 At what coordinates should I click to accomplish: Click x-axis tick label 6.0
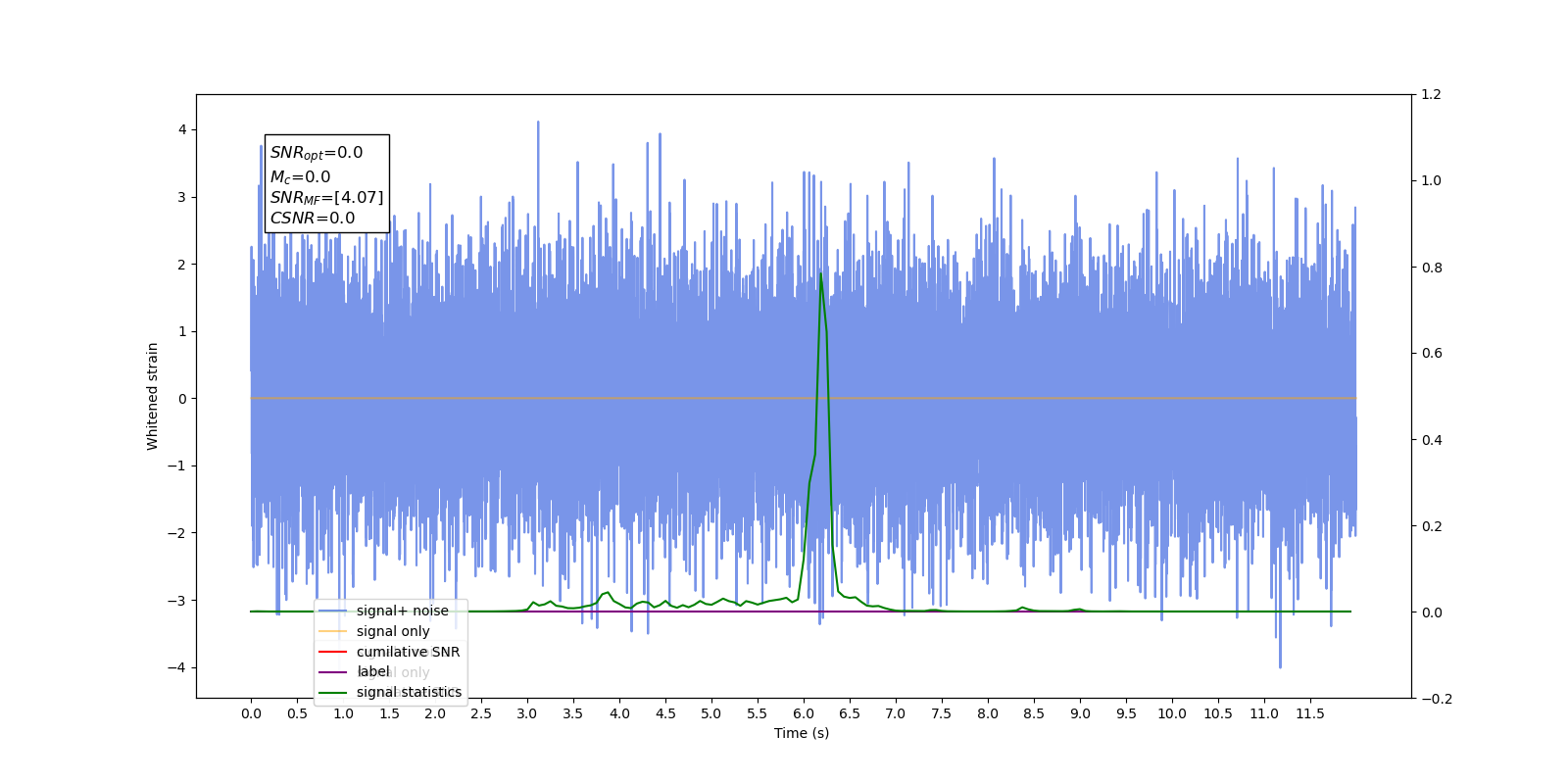[x=804, y=713]
